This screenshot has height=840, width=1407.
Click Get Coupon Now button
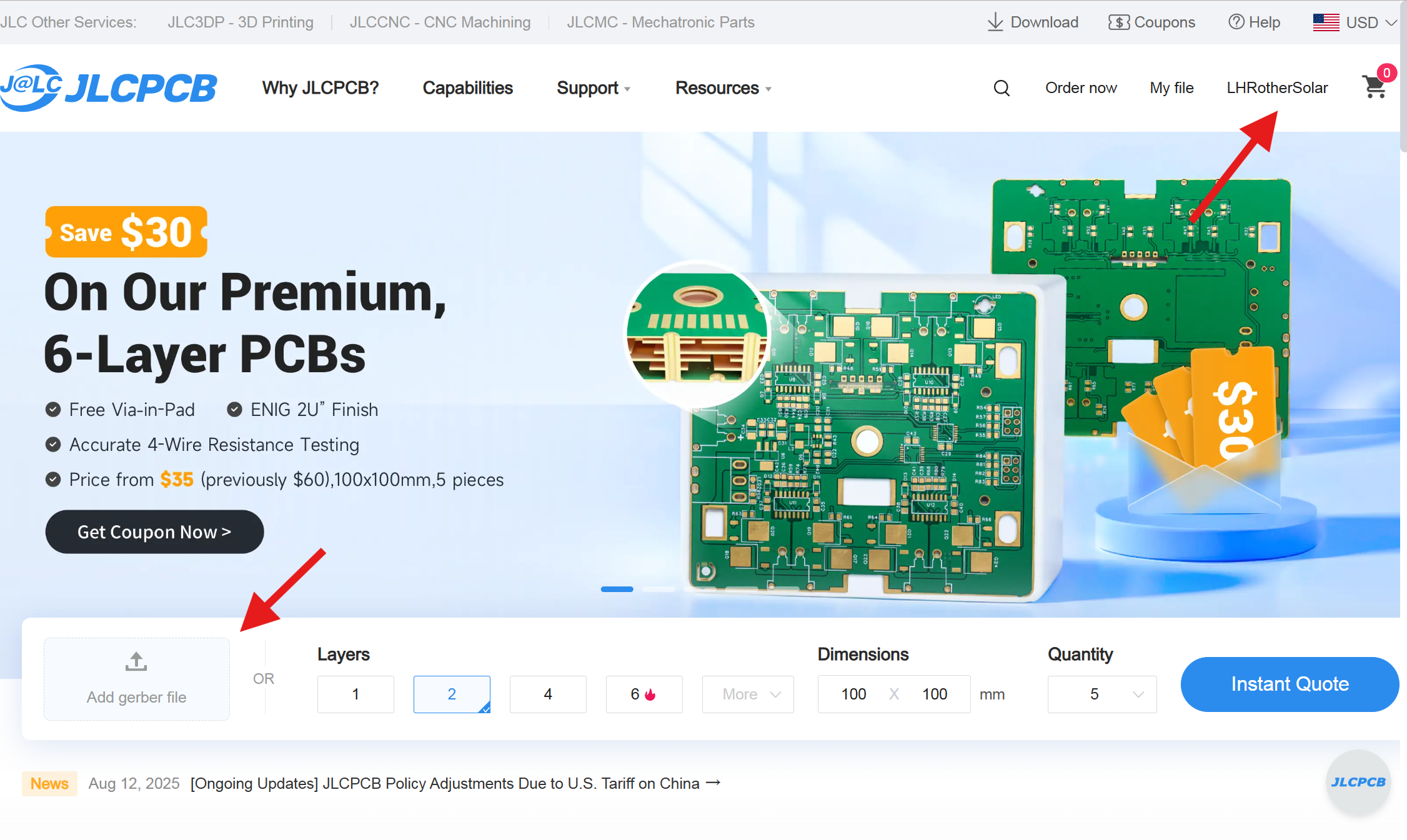[154, 531]
